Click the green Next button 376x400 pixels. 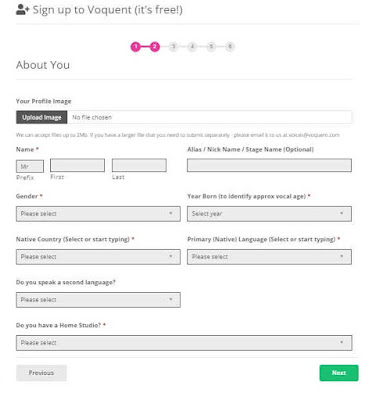pyautogui.click(x=339, y=373)
